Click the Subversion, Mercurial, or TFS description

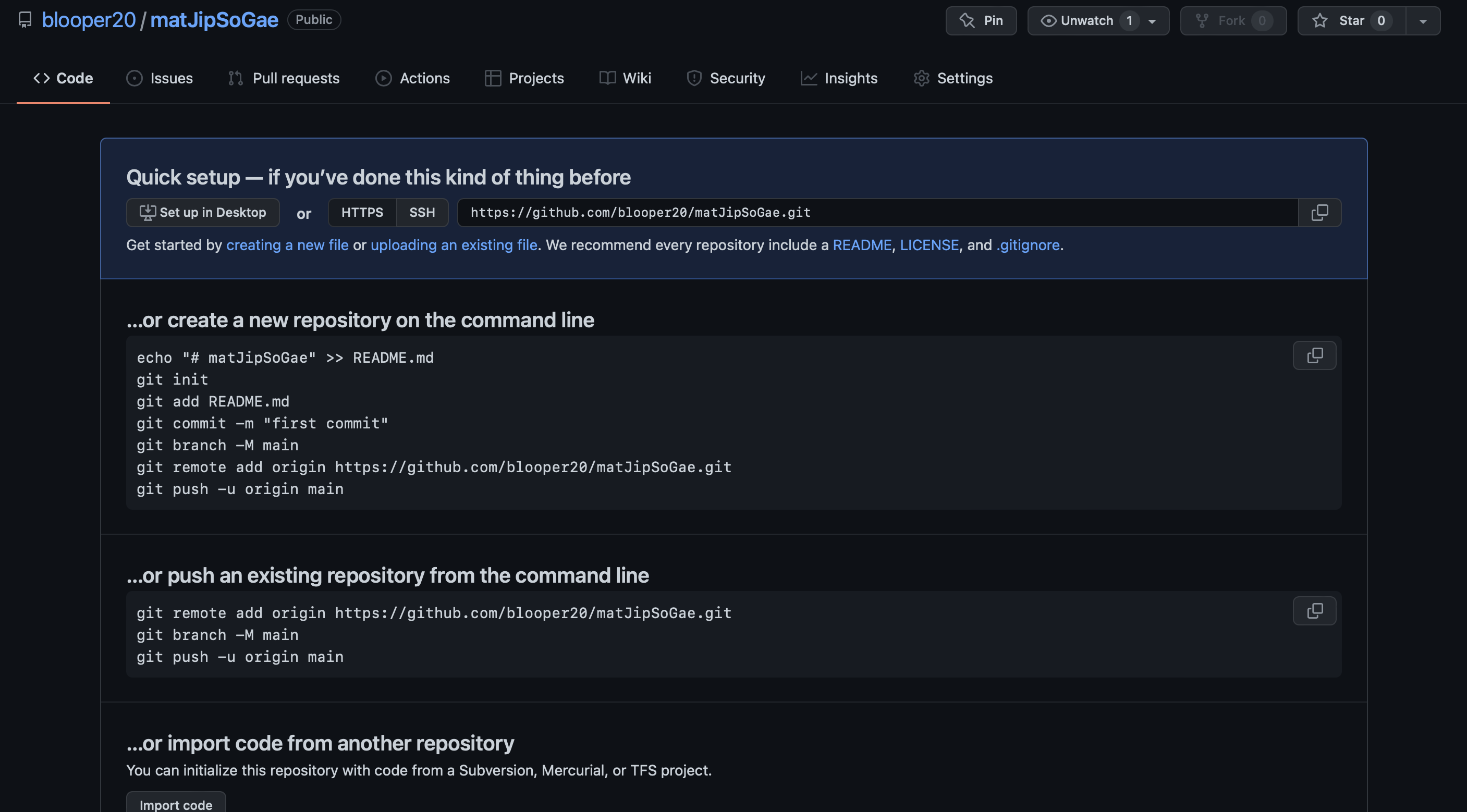(x=419, y=770)
